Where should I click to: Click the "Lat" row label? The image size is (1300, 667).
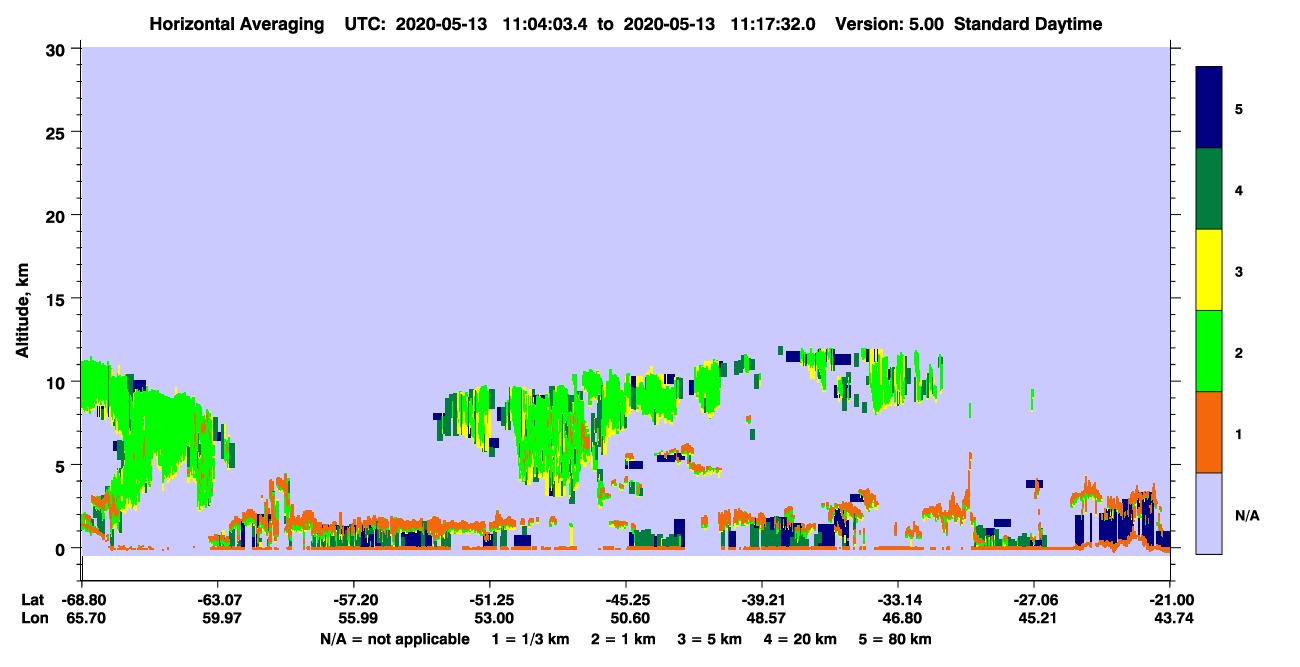33,600
